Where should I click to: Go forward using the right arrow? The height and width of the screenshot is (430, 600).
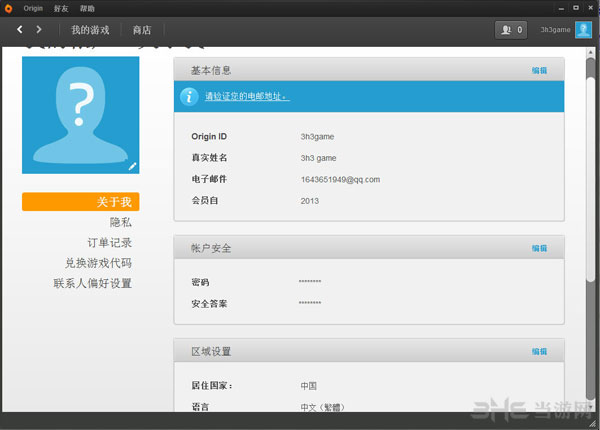(39, 30)
